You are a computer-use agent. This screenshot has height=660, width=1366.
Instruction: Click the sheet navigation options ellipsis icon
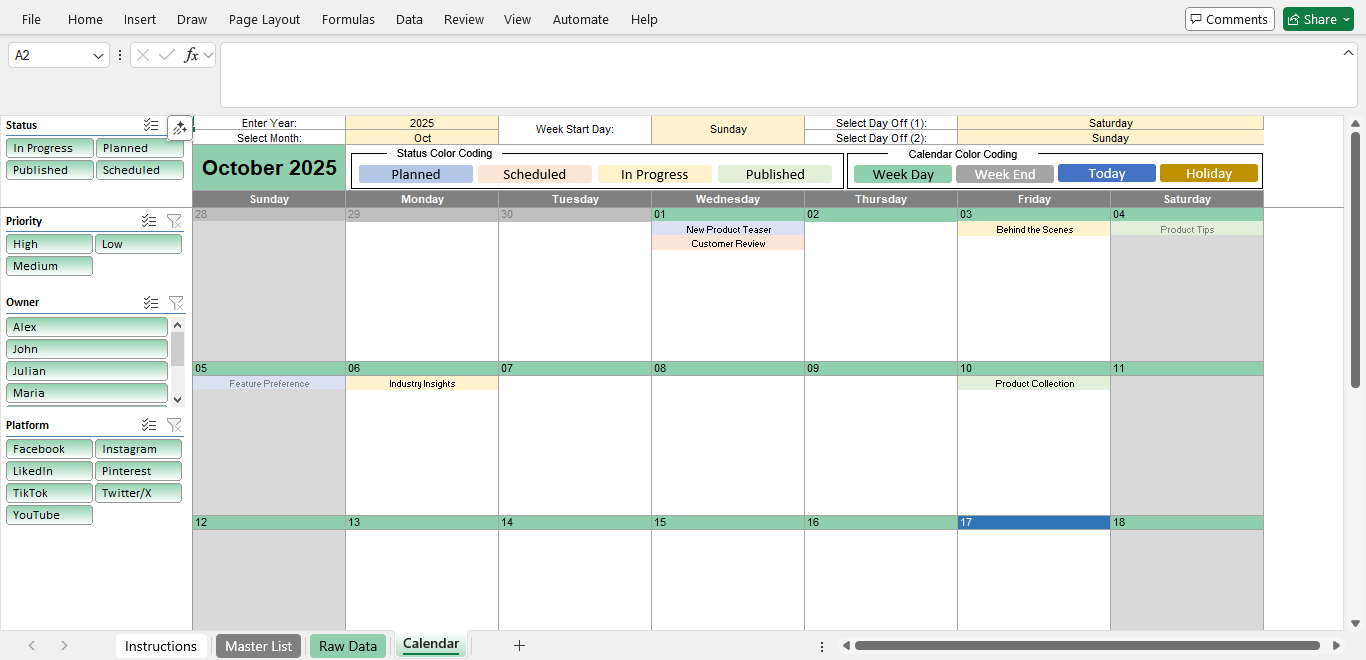pos(821,646)
